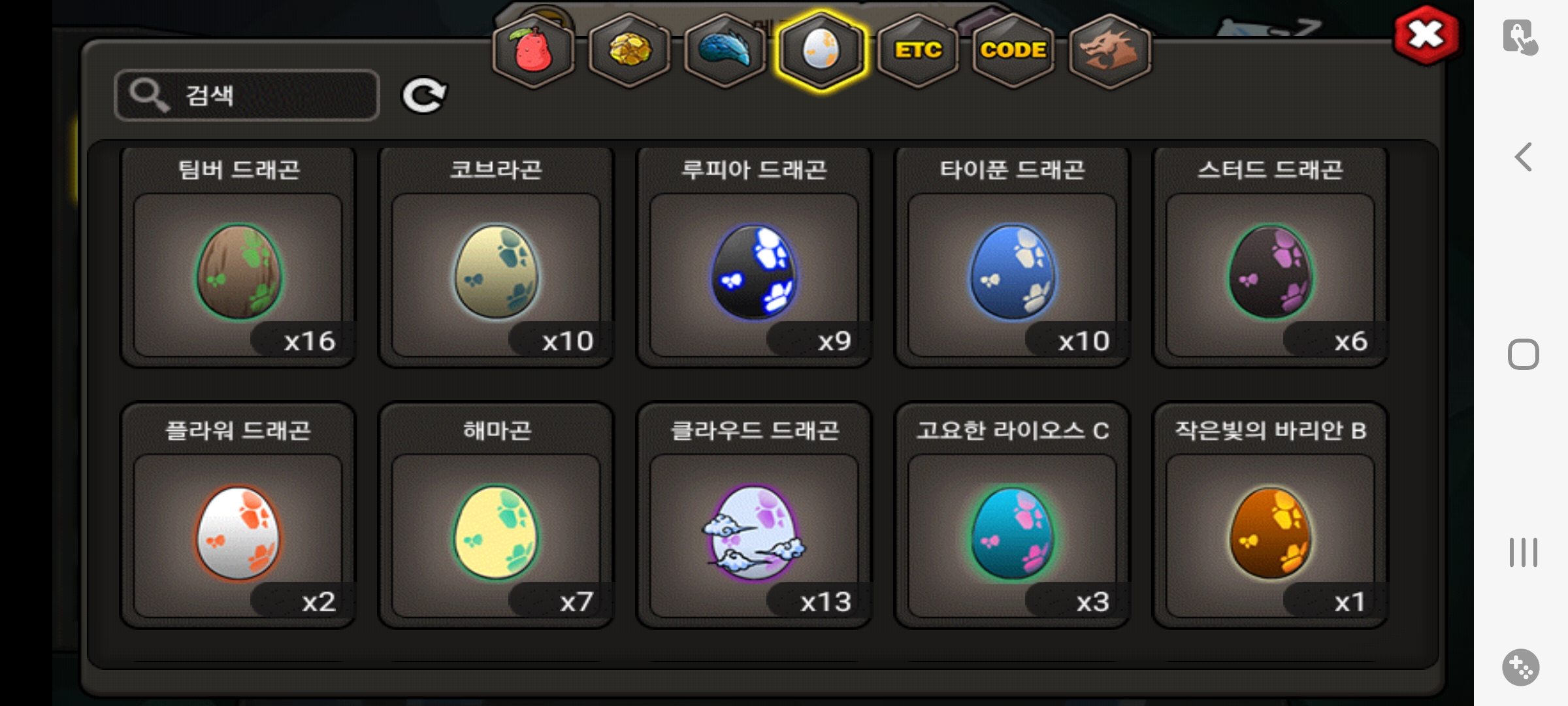This screenshot has height=706, width=1568.
Task: Tap the Android back navigation arrow
Action: pyautogui.click(x=1524, y=157)
